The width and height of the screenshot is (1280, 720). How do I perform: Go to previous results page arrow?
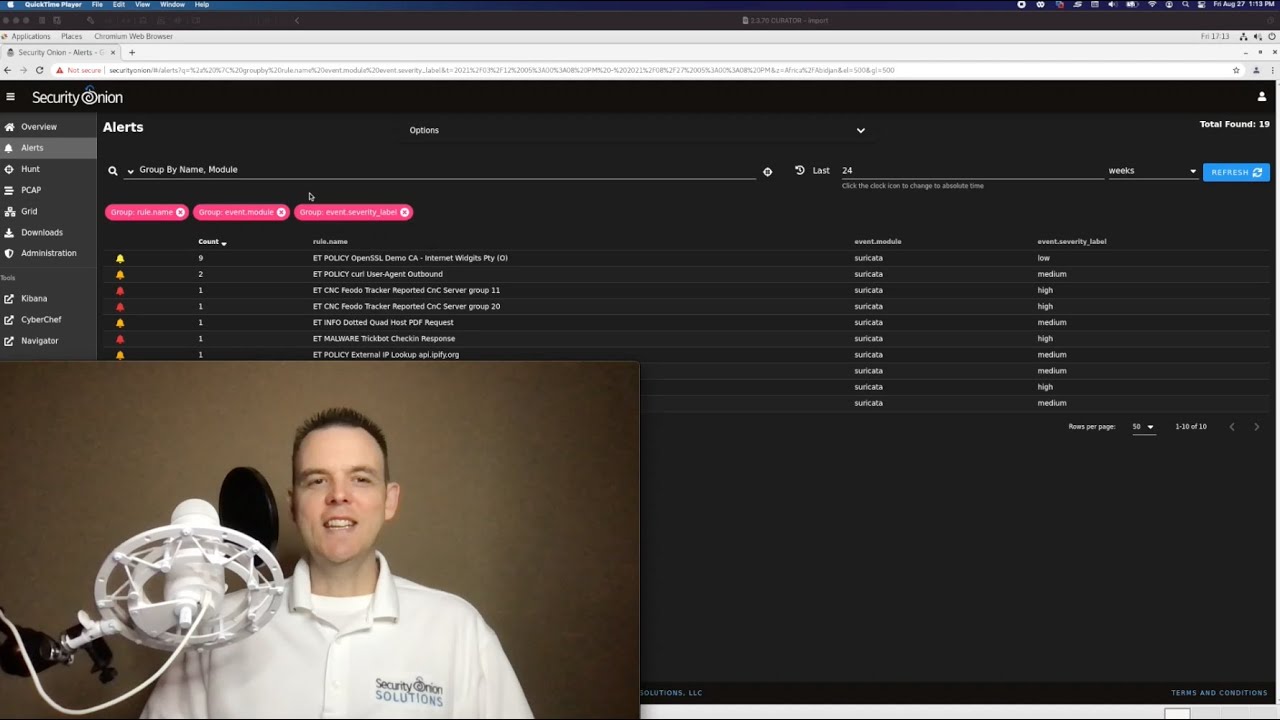1231,427
